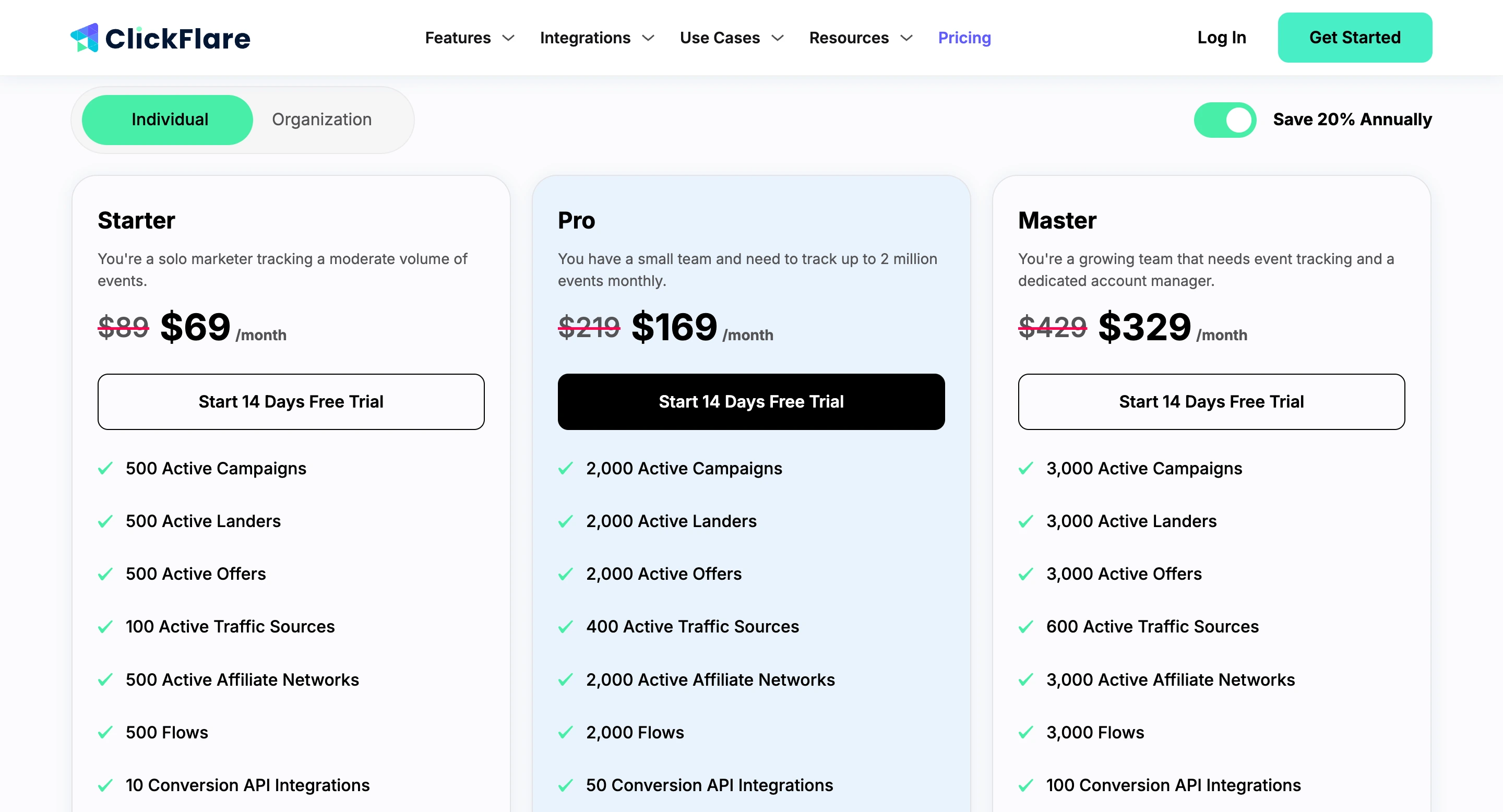Click checkmark beside 100 Active Traffic Sources
Viewport: 1503px width, 812px height.
(x=105, y=627)
